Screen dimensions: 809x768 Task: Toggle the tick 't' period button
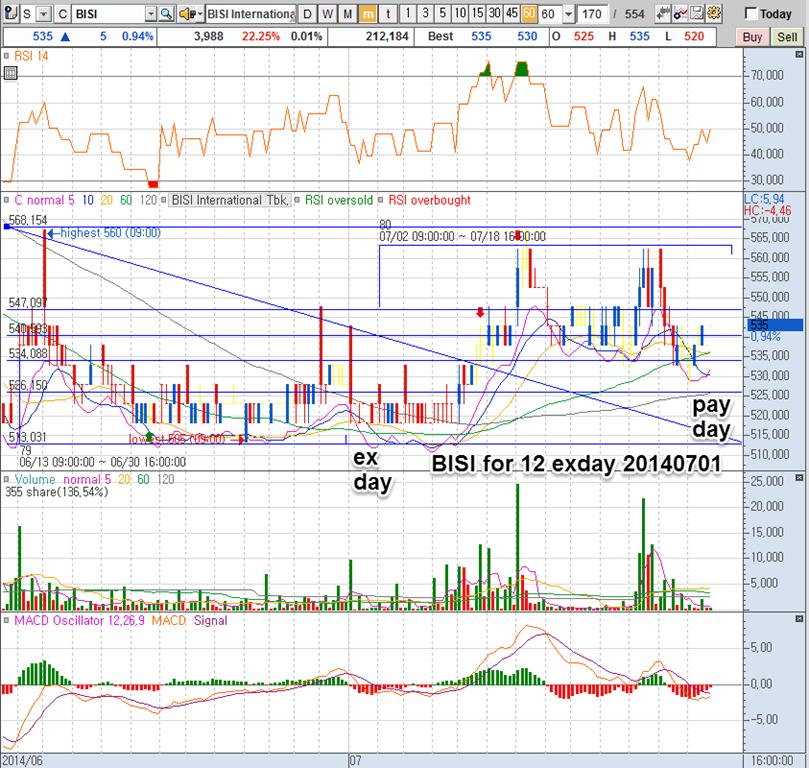coord(388,14)
